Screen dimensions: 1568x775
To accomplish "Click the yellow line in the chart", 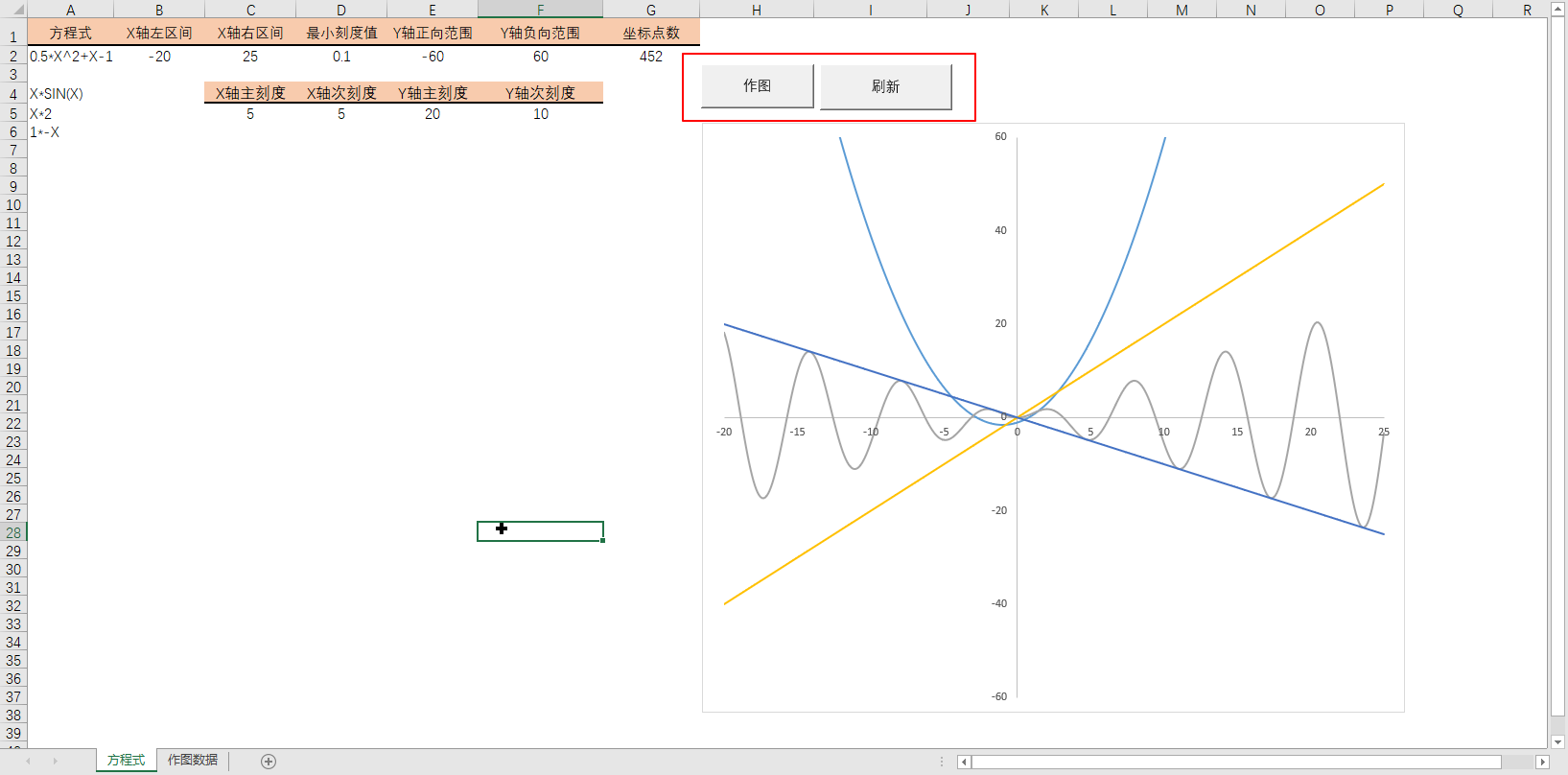I will (1237, 276).
